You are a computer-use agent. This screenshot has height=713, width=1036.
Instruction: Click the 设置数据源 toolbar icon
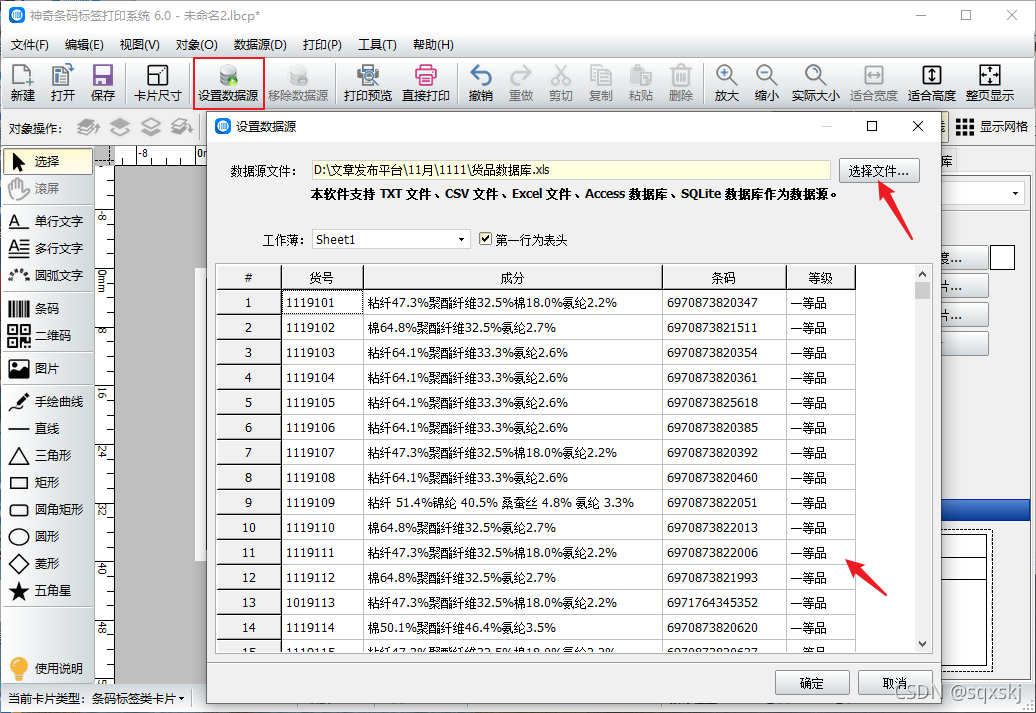click(x=229, y=83)
